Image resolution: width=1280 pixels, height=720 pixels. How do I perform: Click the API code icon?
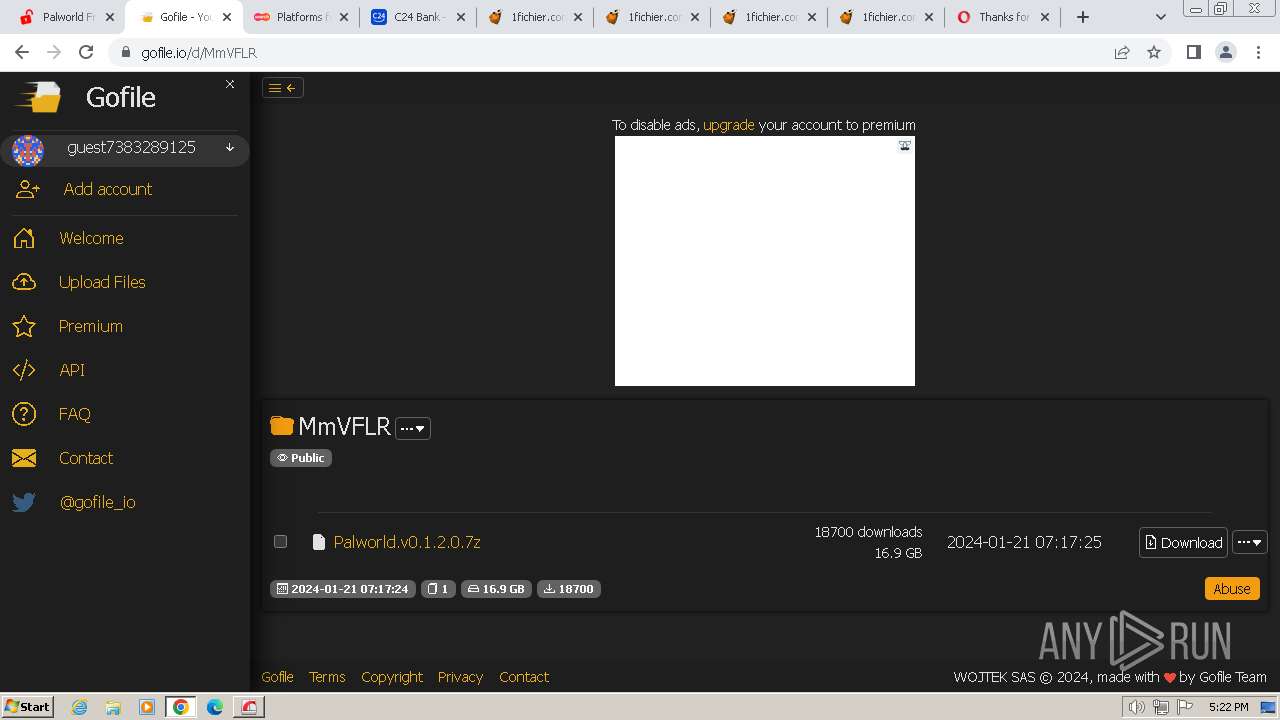[x=24, y=370]
